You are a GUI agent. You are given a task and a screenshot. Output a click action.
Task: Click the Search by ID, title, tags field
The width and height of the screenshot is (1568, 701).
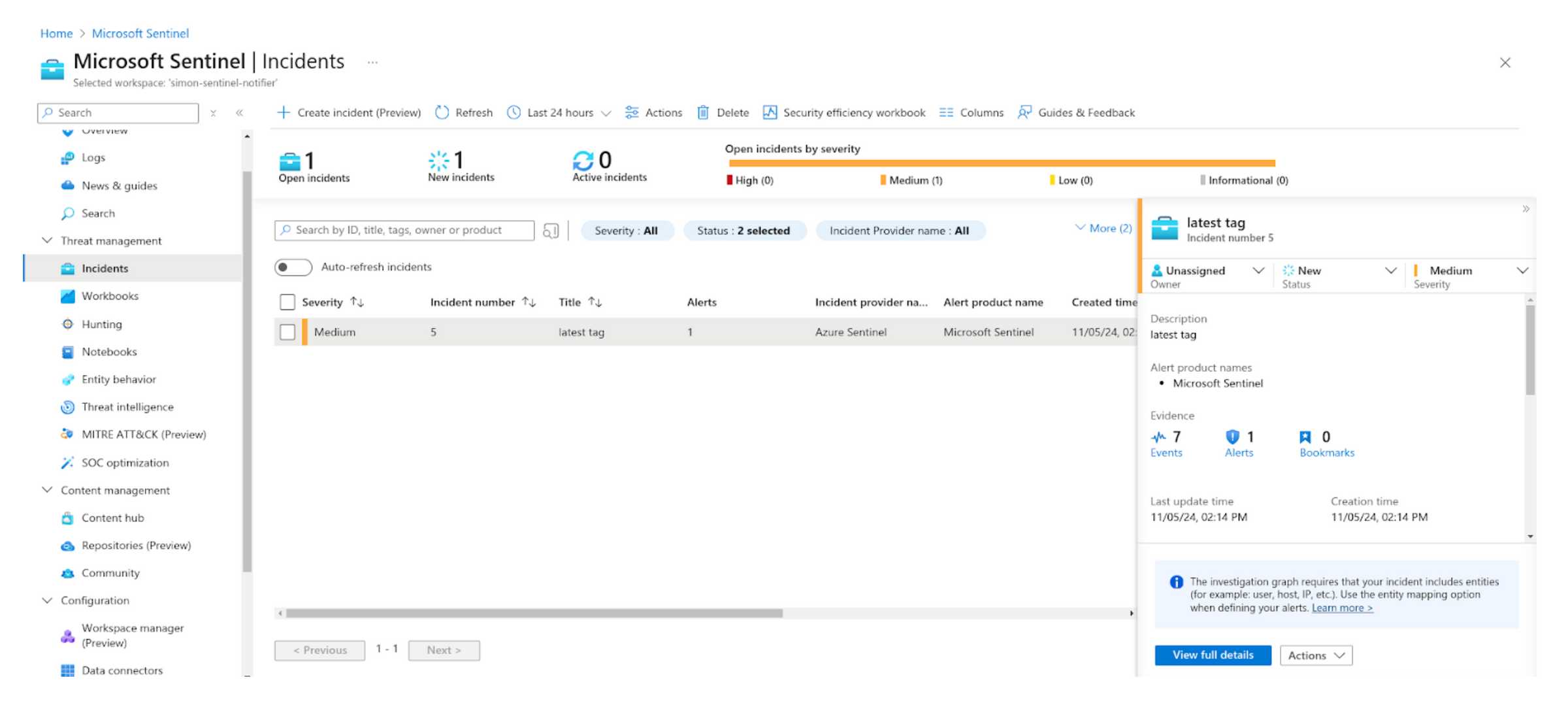coord(404,230)
